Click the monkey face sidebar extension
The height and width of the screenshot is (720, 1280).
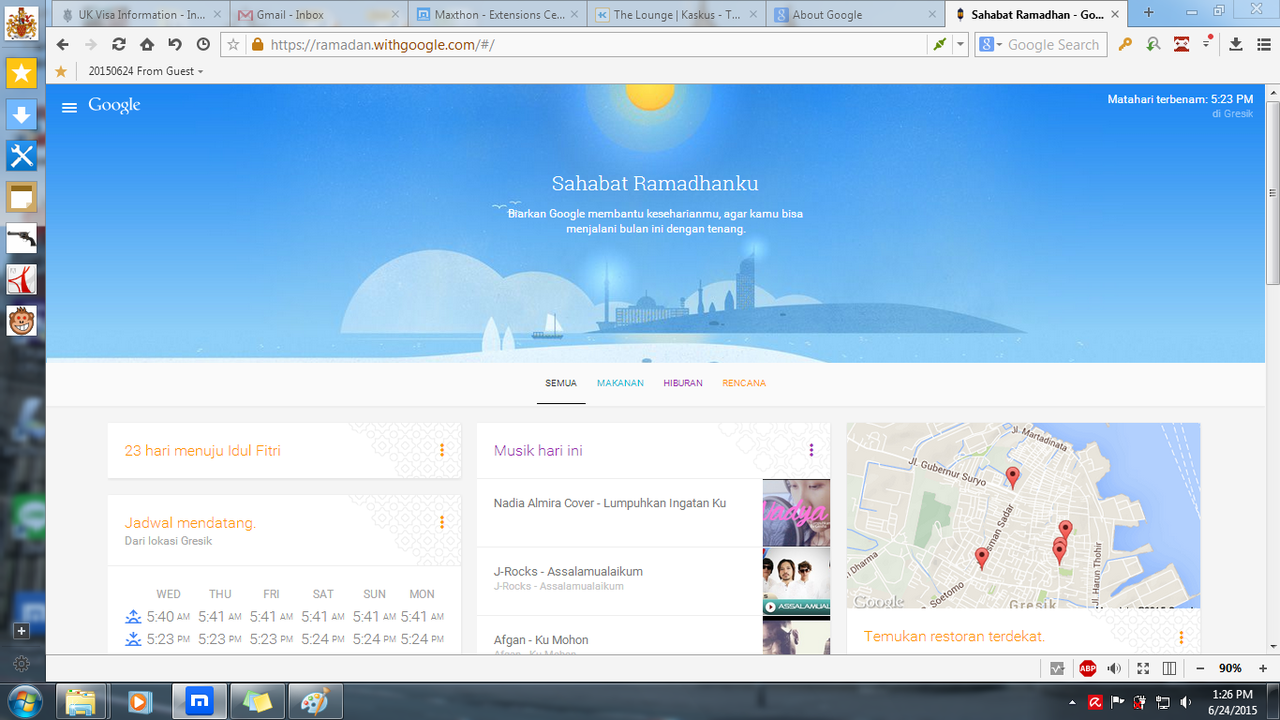pos(22,321)
